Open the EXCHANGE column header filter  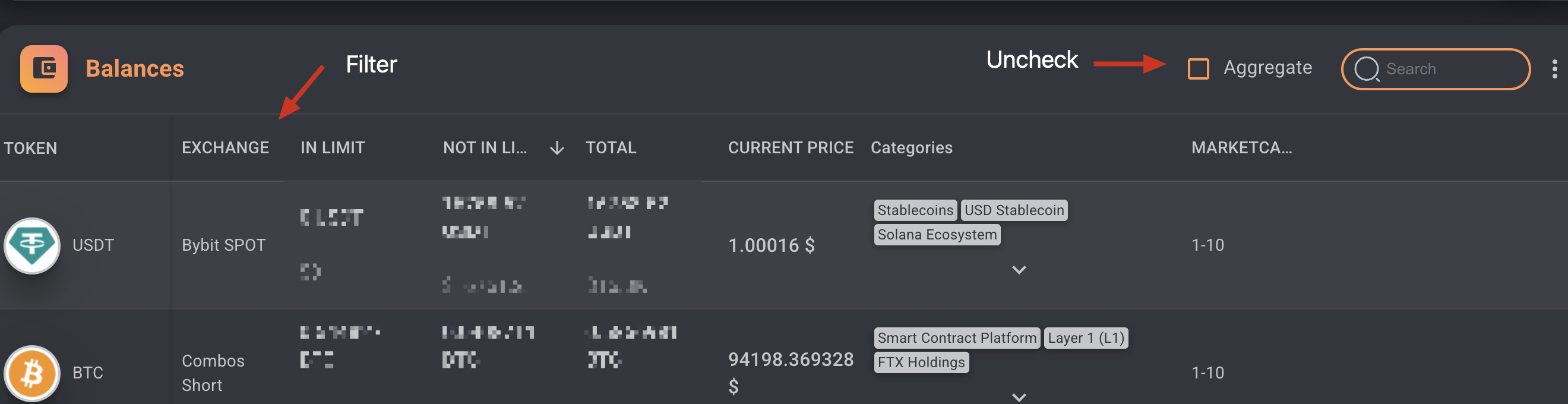click(x=225, y=148)
